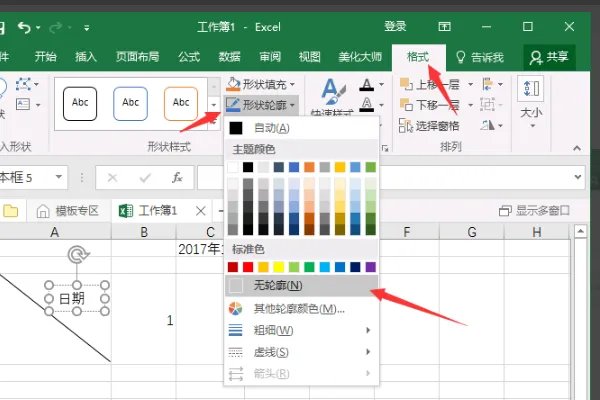
Task: Select 无轮廓(N) no outline
Action: point(301,286)
